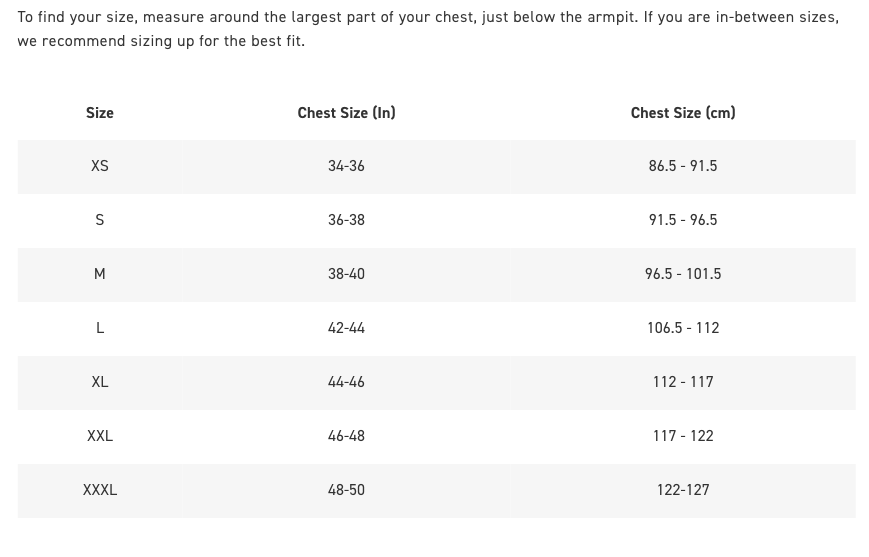Click the 34-36 inch chest value
Image resolution: width=869 pixels, height=557 pixels.
(x=346, y=166)
